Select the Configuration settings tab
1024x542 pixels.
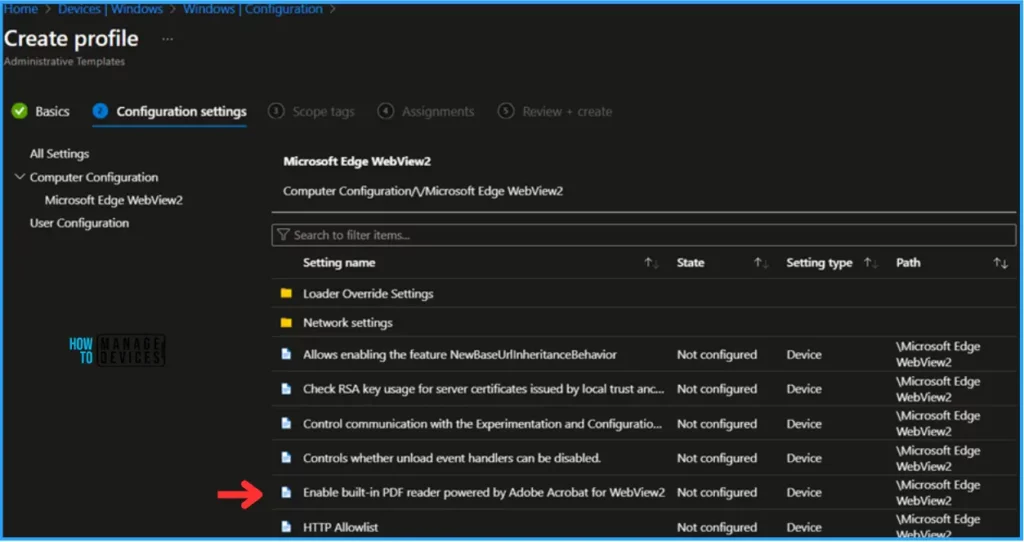tap(182, 112)
